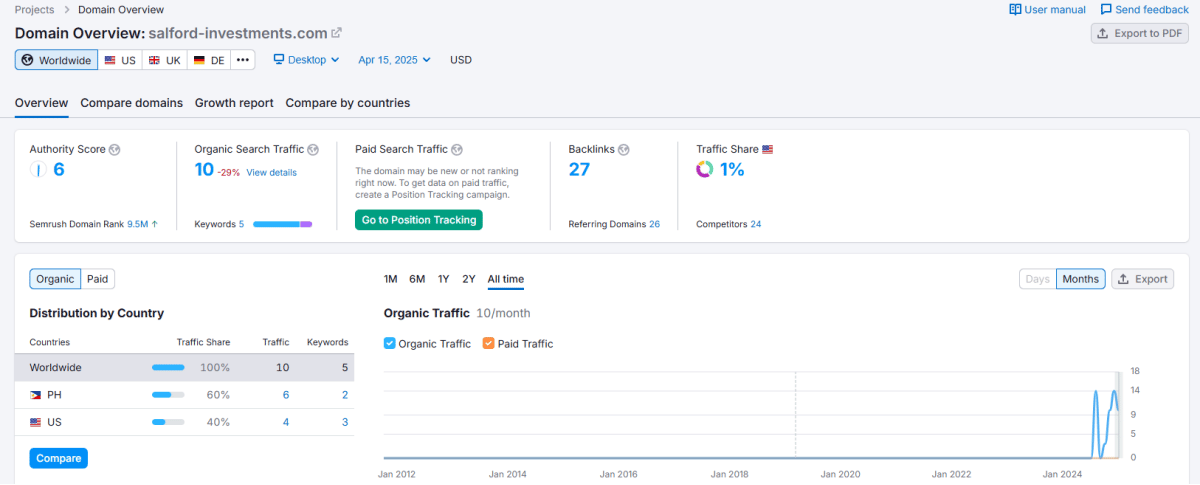Open PH traffic value 6
The image size is (1200, 485).
tap(286, 395)
